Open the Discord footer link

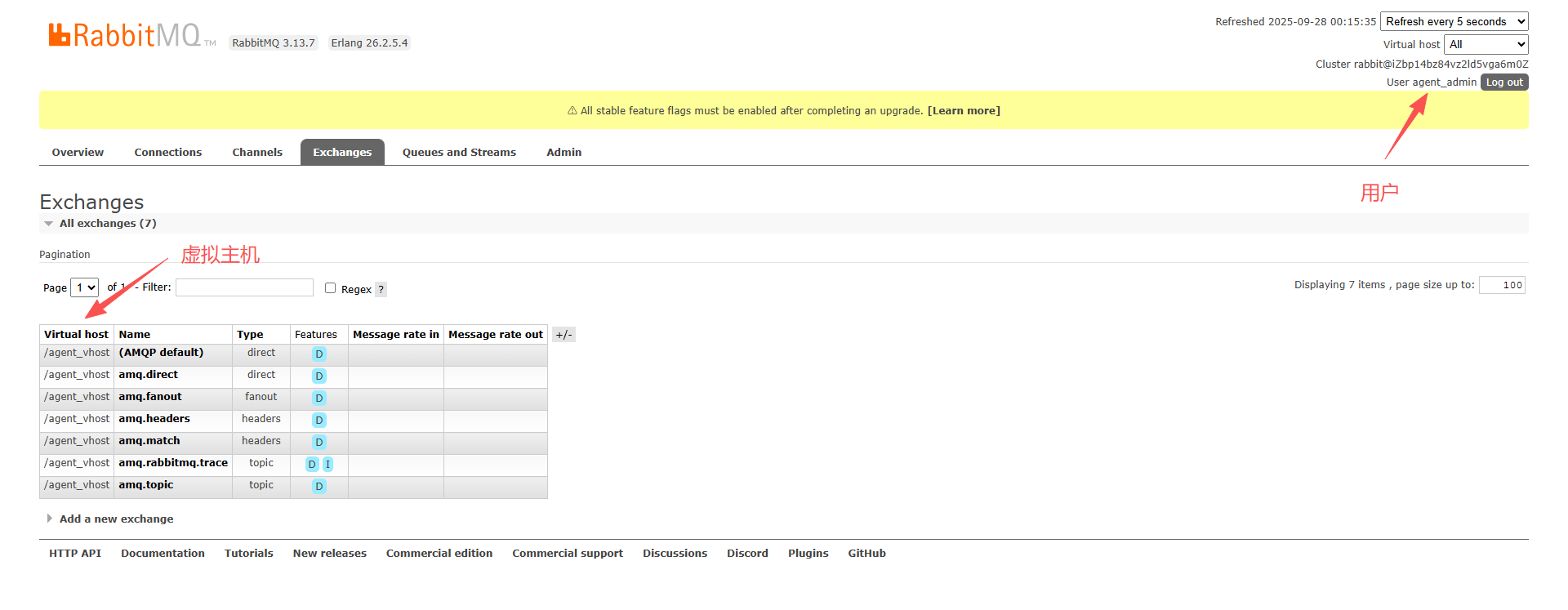747,554
